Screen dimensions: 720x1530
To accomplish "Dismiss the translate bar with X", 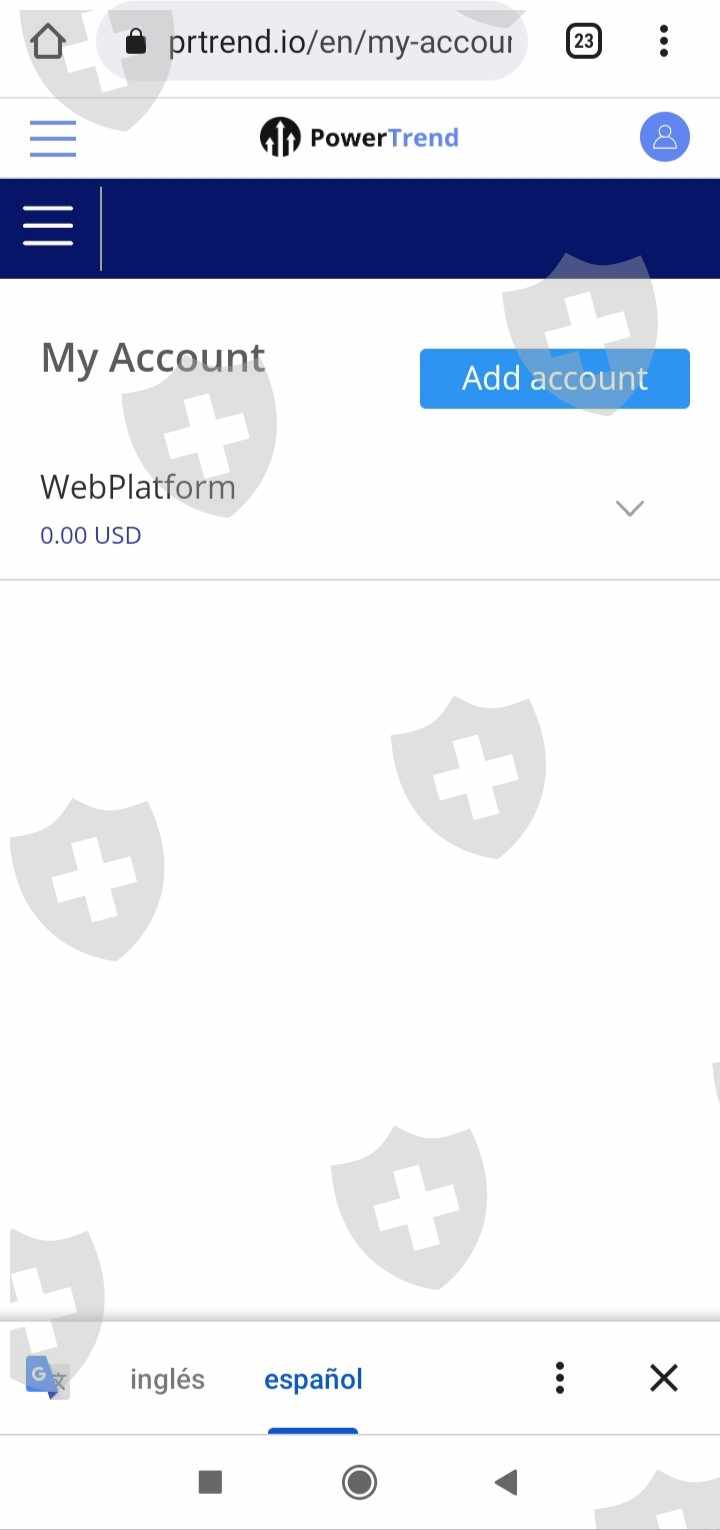I will tap(664, 1378).
